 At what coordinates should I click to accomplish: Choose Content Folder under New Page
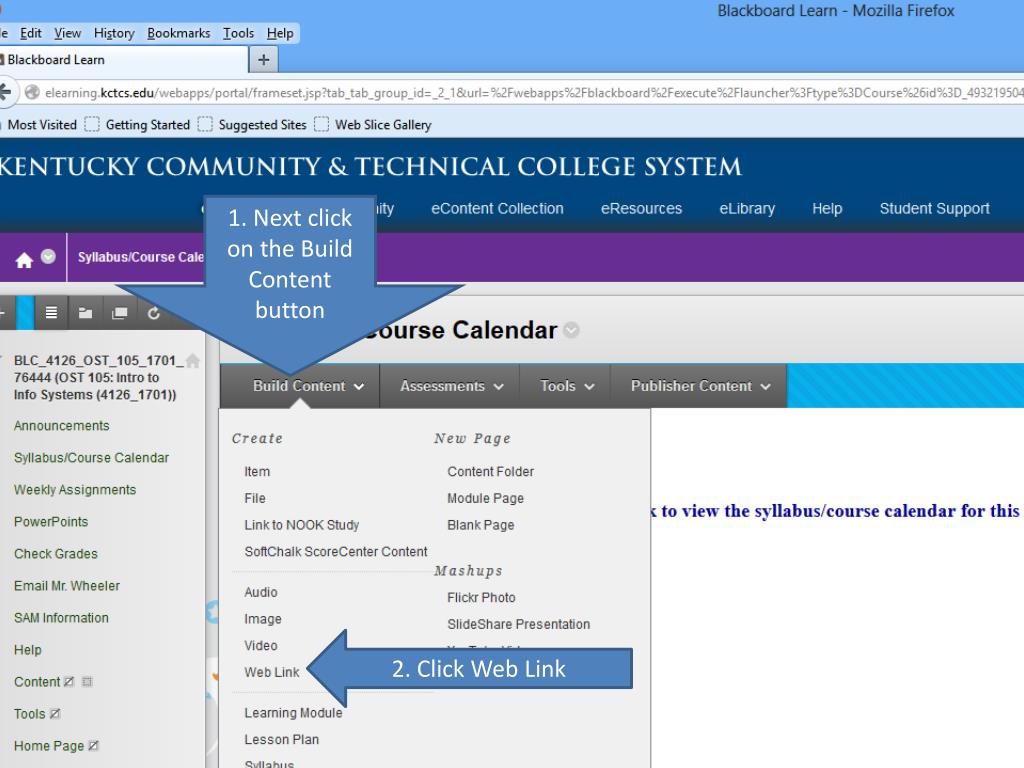[x=490, y=472]
